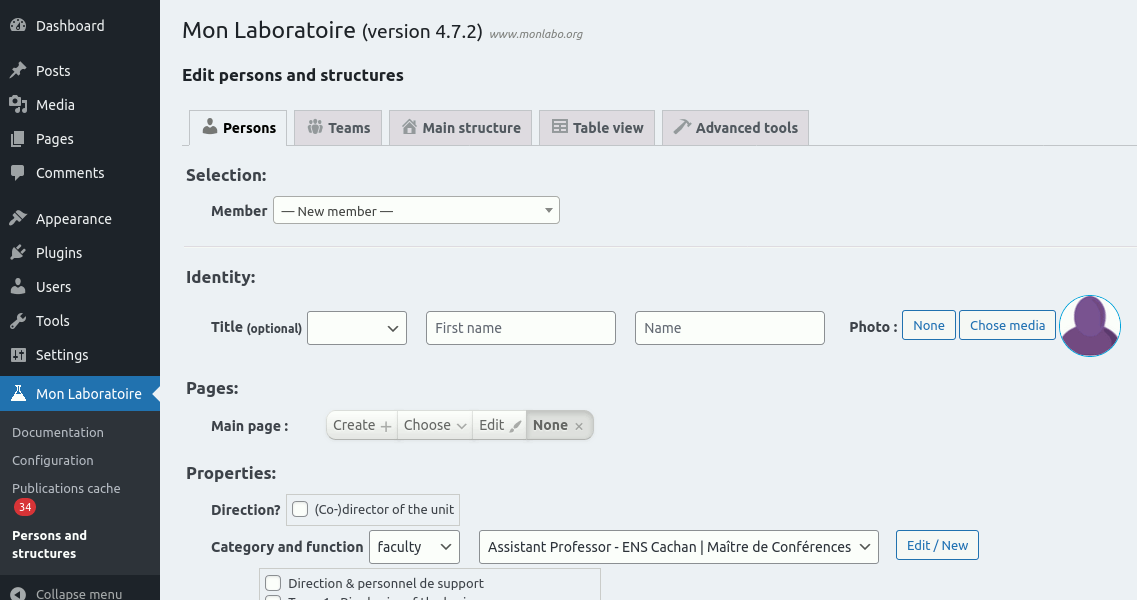Switch to the Table view tab
Image resolution: width=1137 pixels, height=600 pixels.
(x=597, y=128)
